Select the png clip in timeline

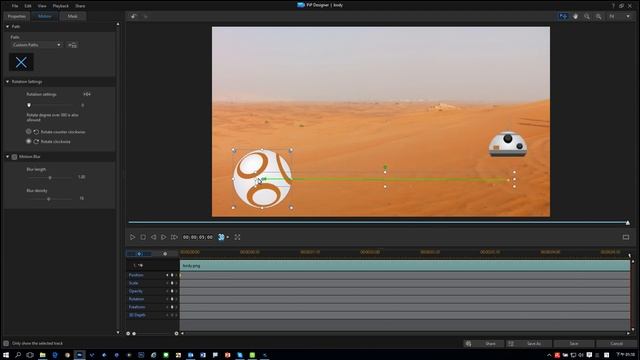pos(405,266)
